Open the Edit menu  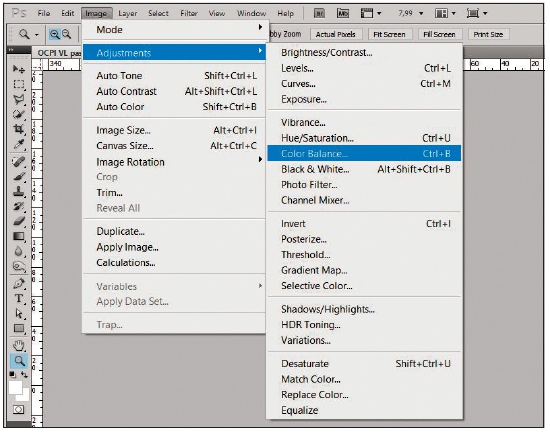click(x=67, y=13)
